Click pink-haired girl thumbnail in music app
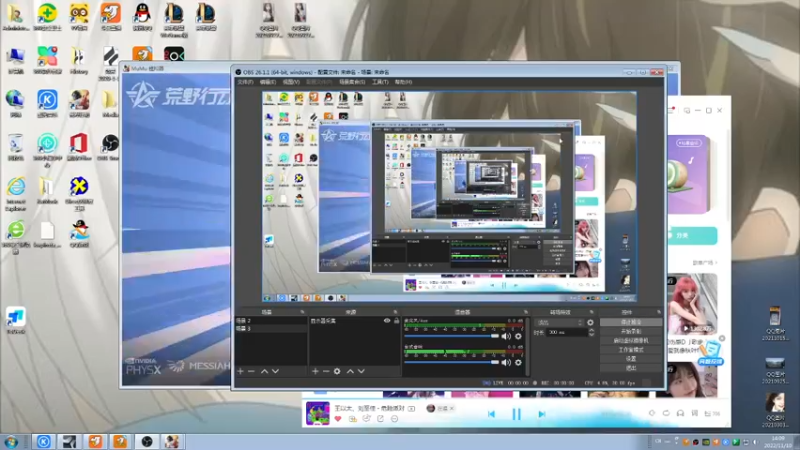 (692, 305)
